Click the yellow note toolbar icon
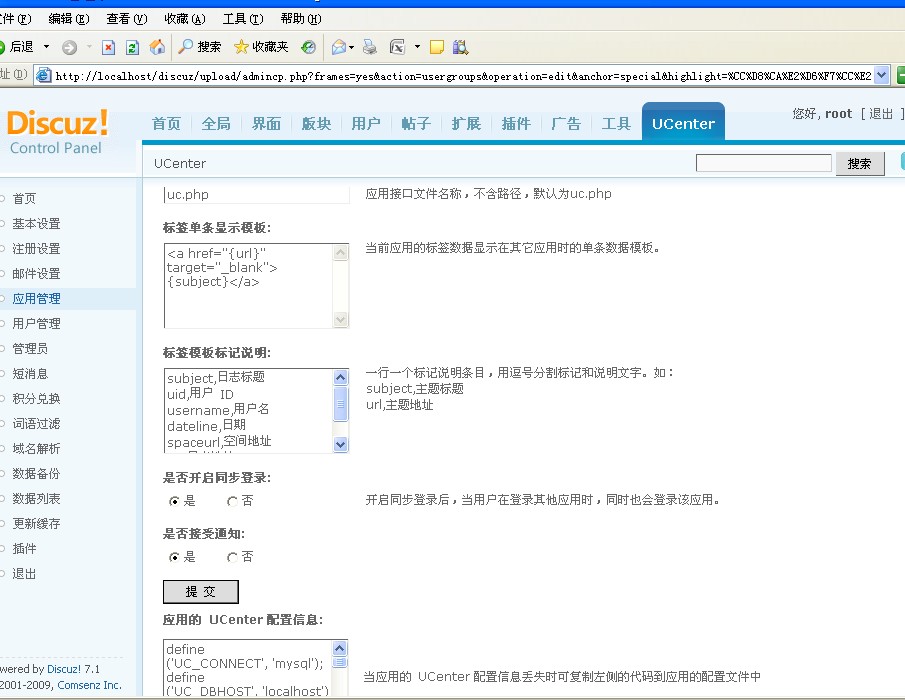Viewport: 905px width, 700px height. (437, 47)
